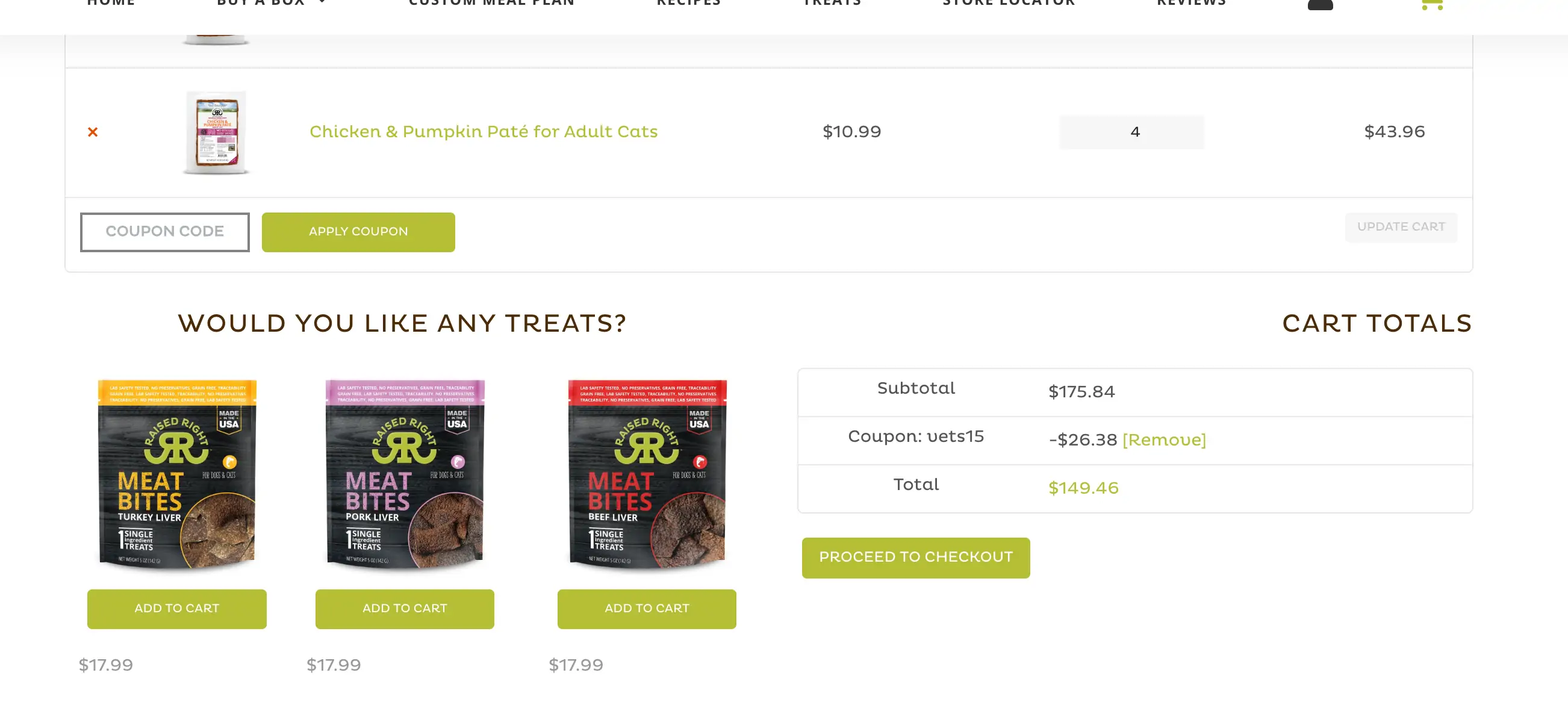Image resolution: width=1568 pixels, height=720 pixels.
Task: Add Beef Liver Meat Bites to cart
Action: pos(647,609)
